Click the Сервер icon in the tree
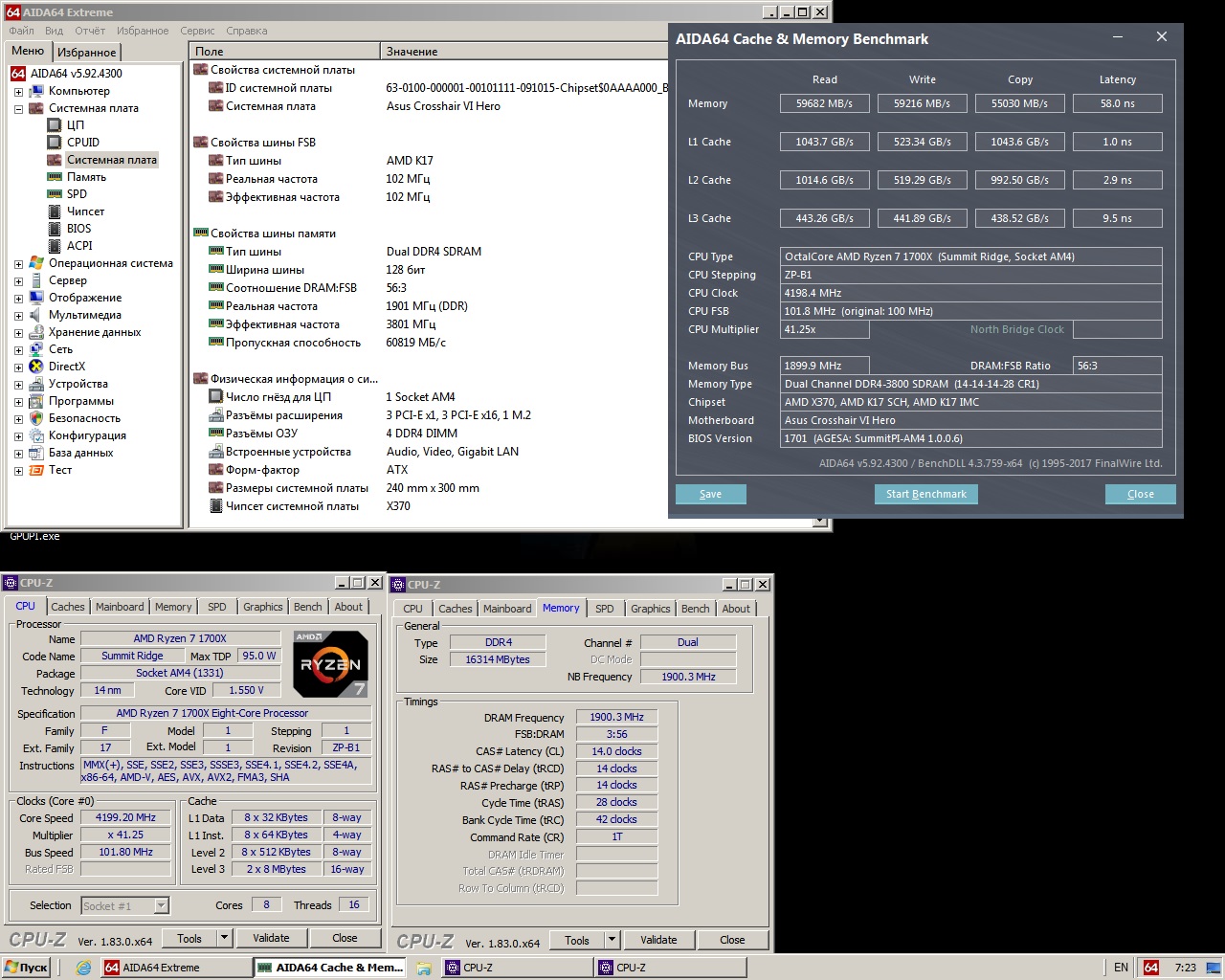The width and height of the screenshot is (1225, 980). pos(36,280)
